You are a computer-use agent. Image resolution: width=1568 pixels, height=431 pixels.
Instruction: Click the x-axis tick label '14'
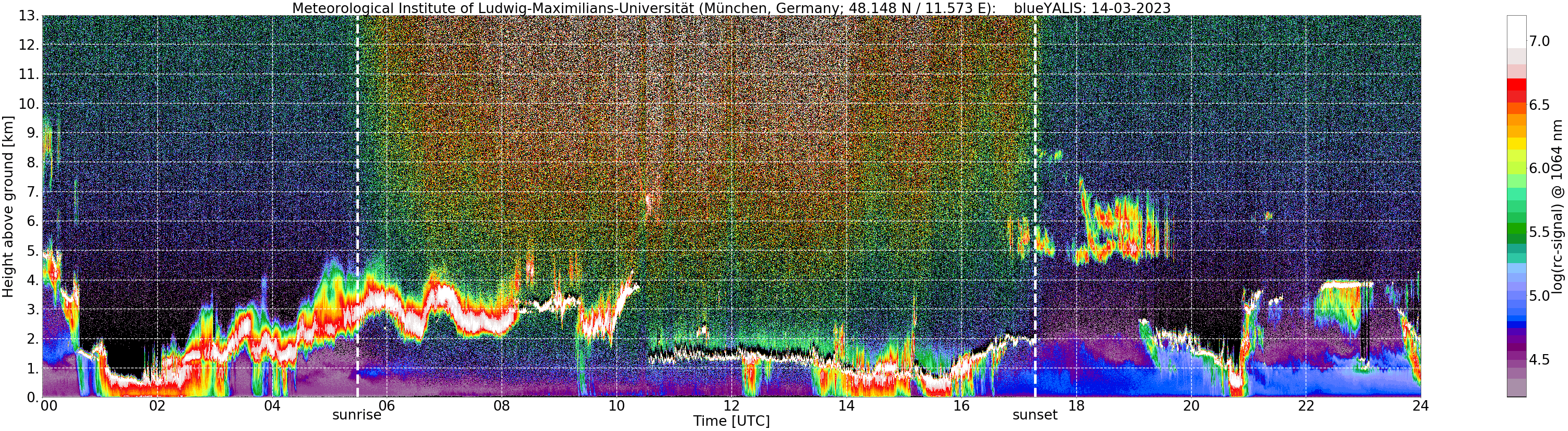tap(846, 406)
